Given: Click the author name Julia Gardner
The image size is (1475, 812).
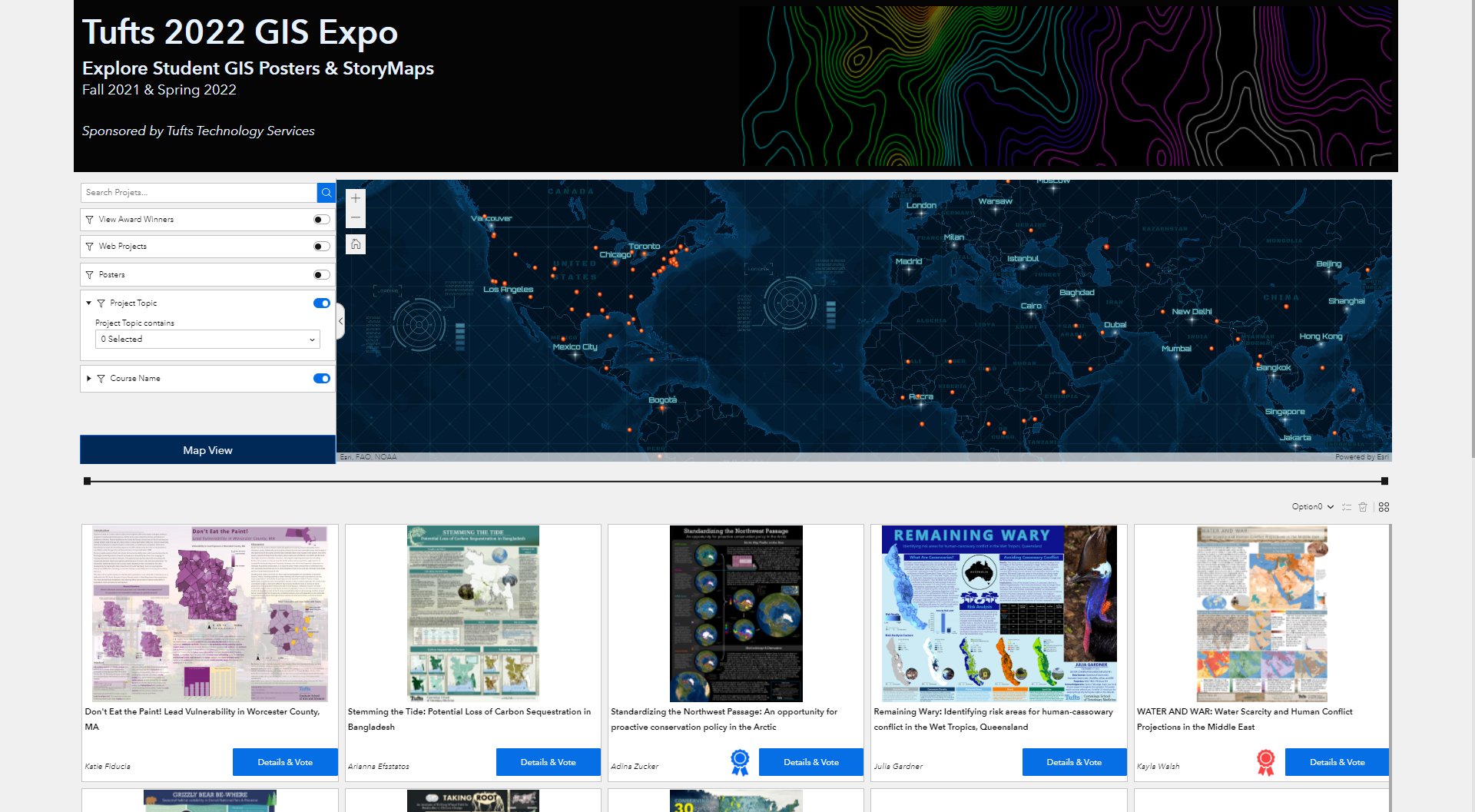Looking at the screenshot, I should (x=898, y=767).
